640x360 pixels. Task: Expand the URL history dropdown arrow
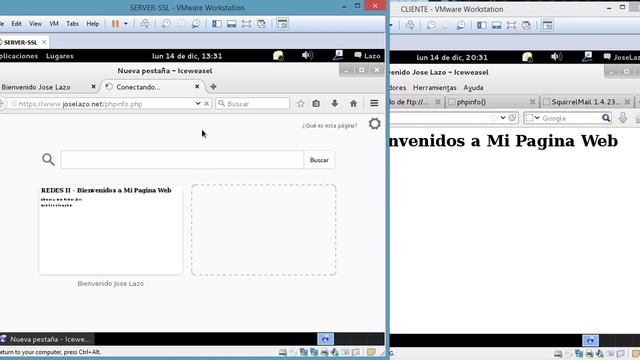coord(198,104)
